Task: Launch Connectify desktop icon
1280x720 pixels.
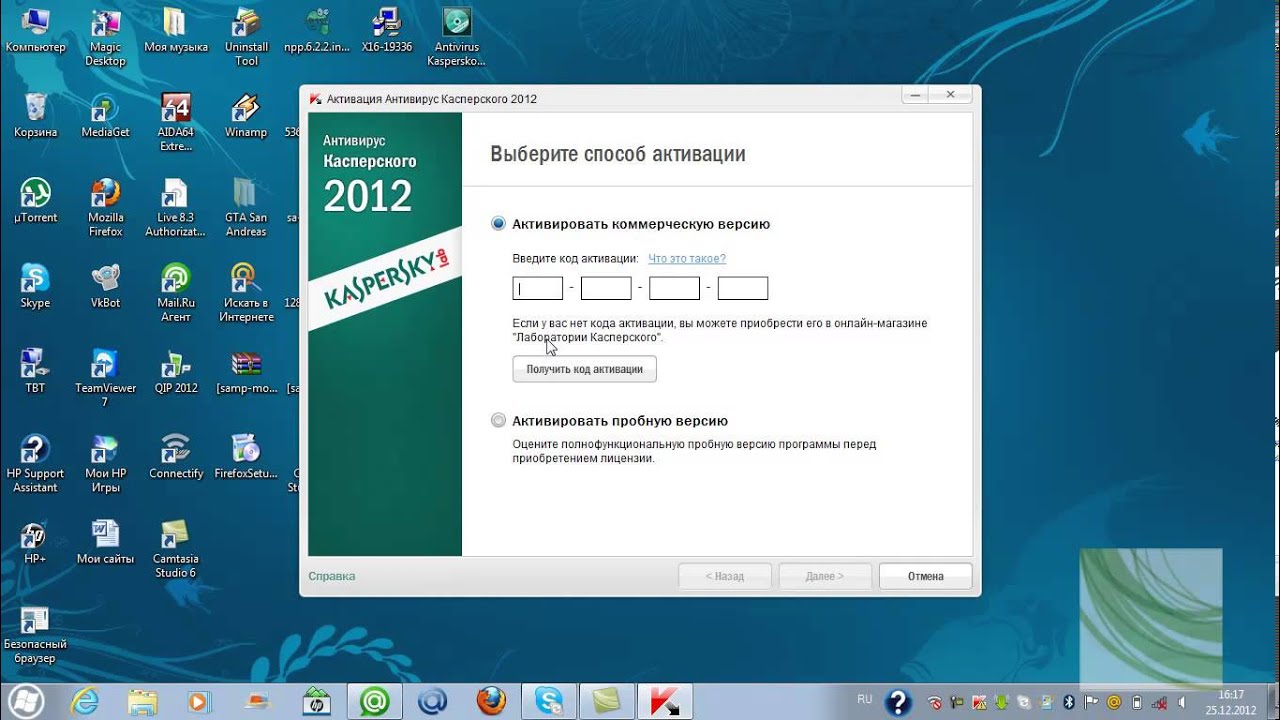Action: click(176, 456)
